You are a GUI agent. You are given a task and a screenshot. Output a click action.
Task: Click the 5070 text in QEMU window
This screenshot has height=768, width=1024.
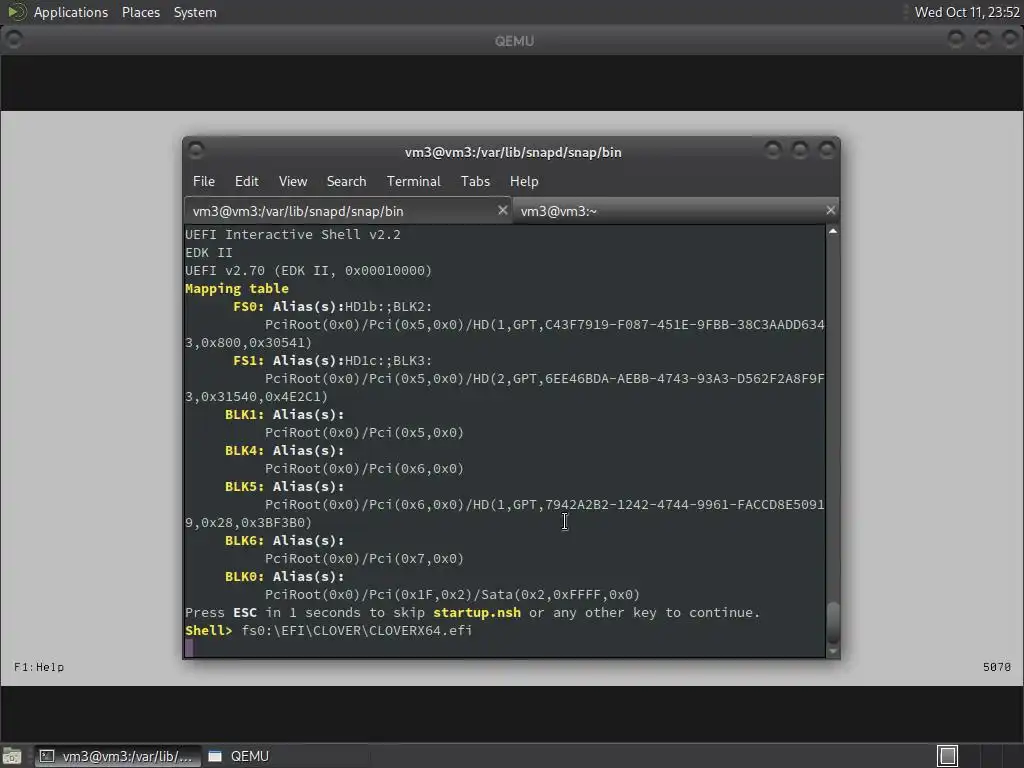click(x=997, y=667)
